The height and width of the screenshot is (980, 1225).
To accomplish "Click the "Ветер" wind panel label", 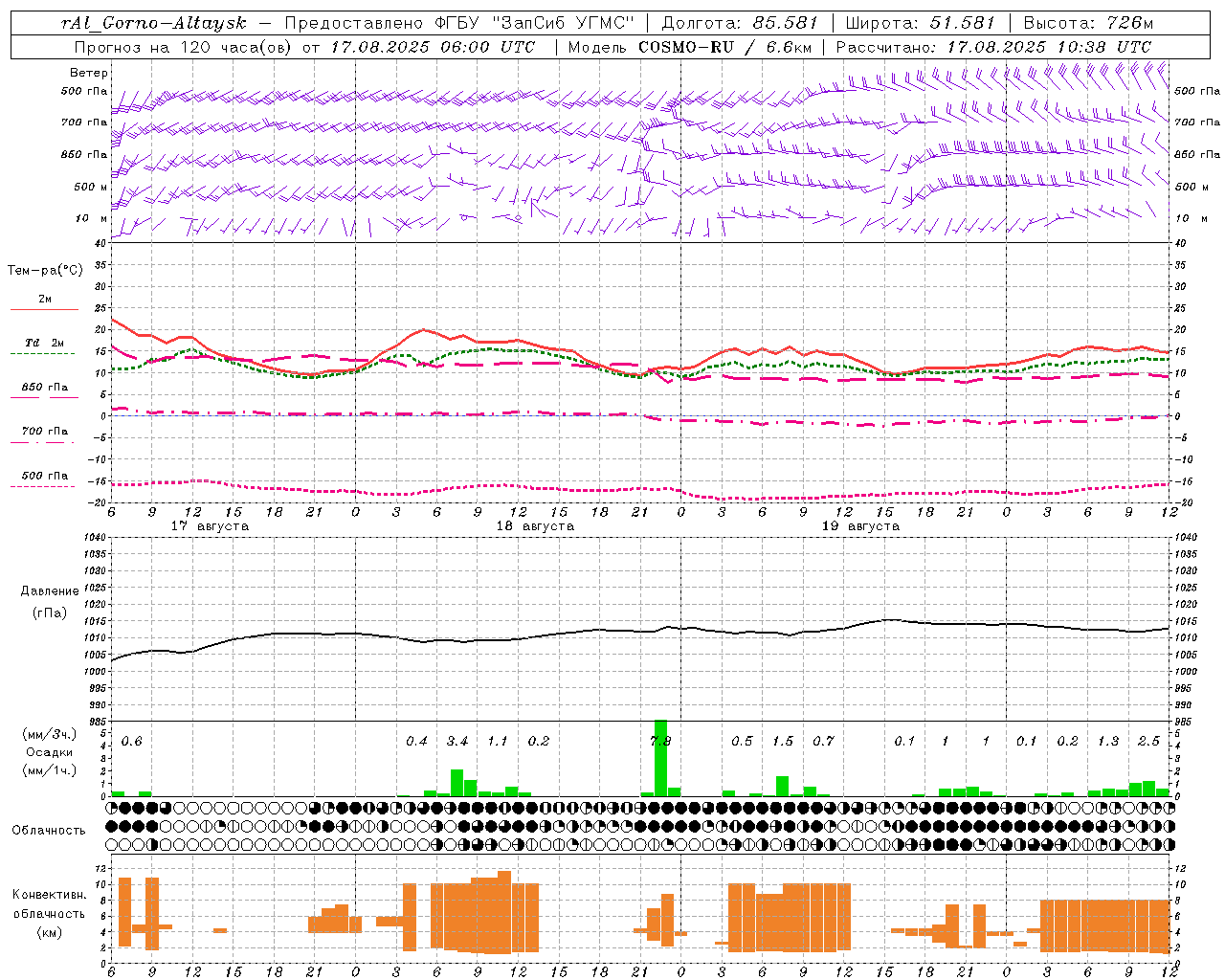I will pos(89,73).
